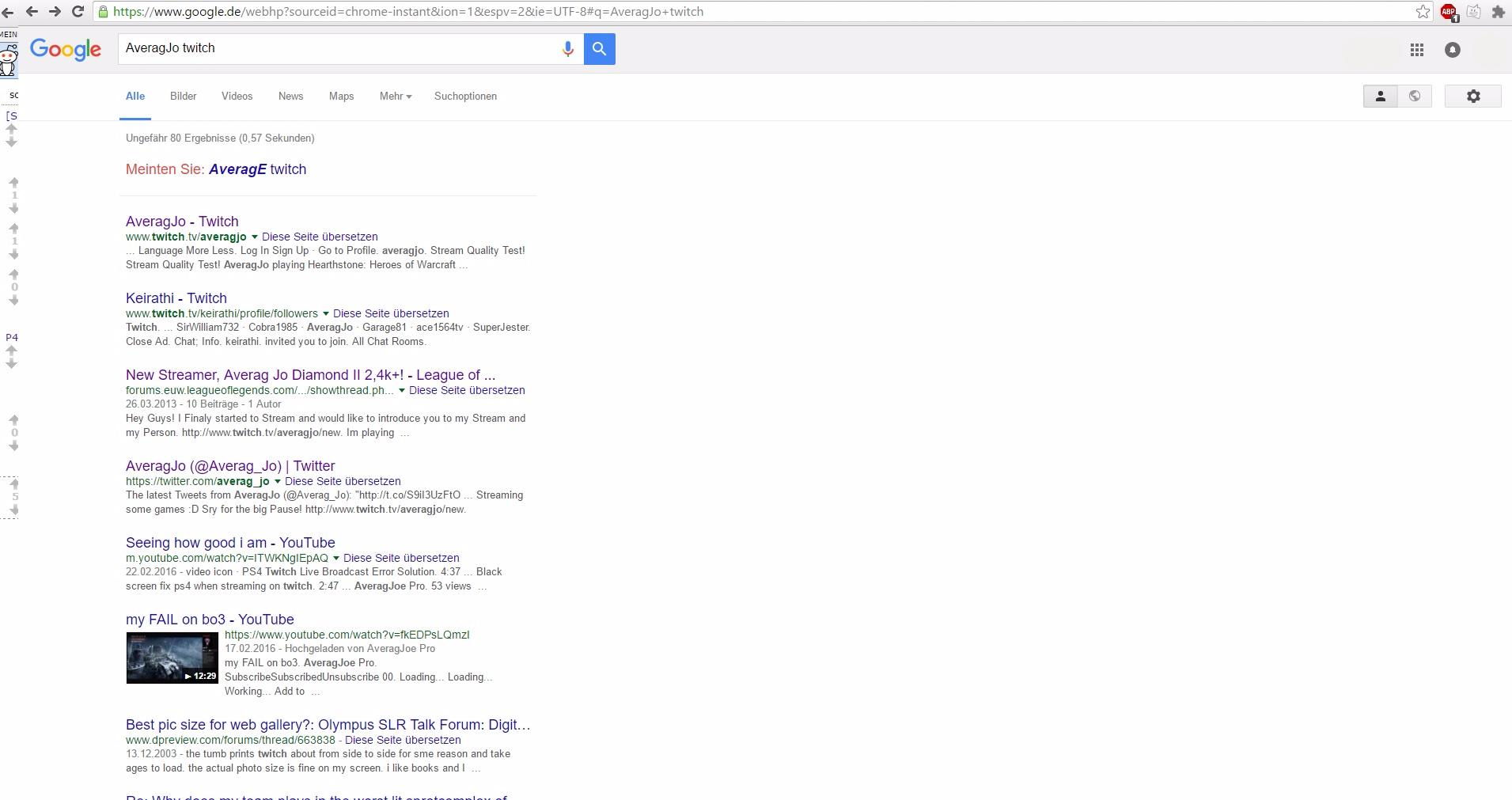The height and width of the screenshot is (800, 1512).
Task: Open search settings gear
Action: (1473, 97)
